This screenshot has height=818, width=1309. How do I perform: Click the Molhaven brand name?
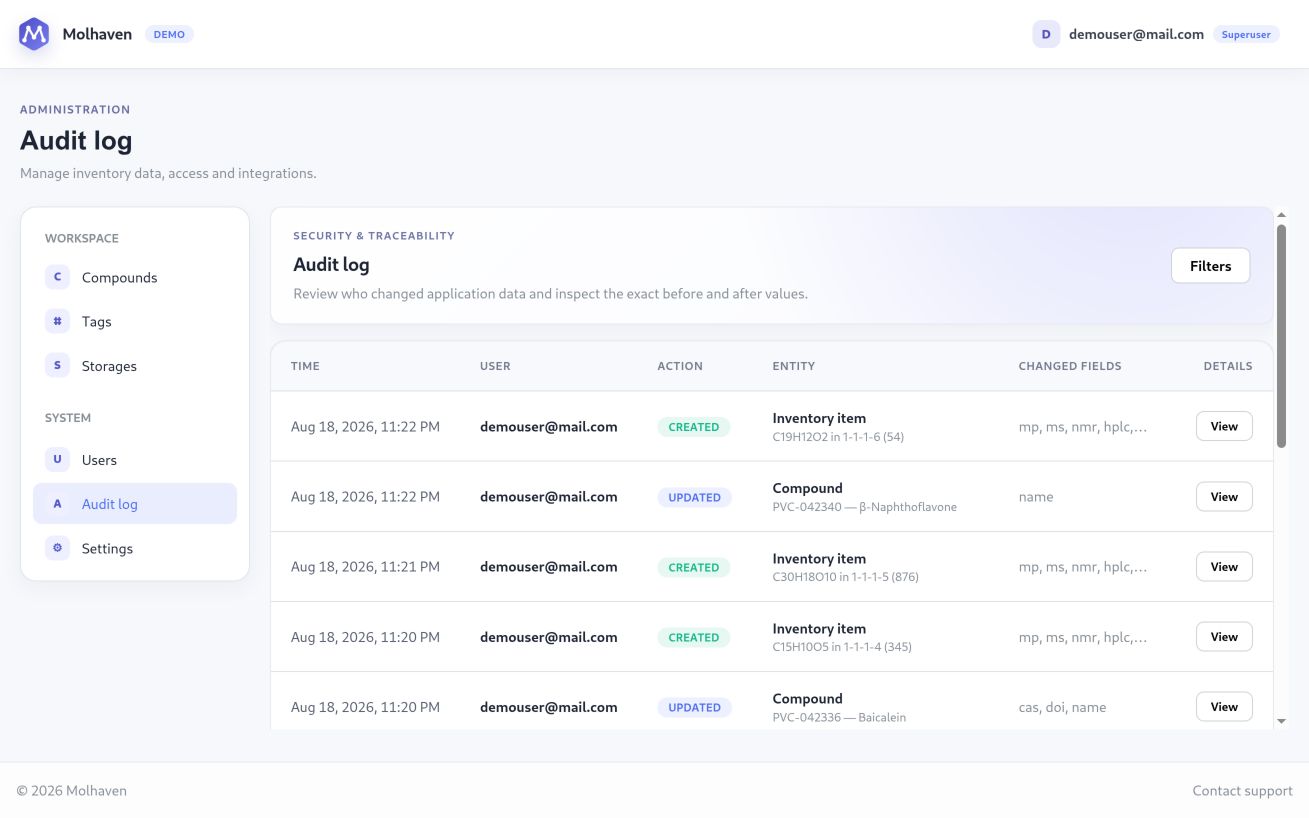pos(97,34)
